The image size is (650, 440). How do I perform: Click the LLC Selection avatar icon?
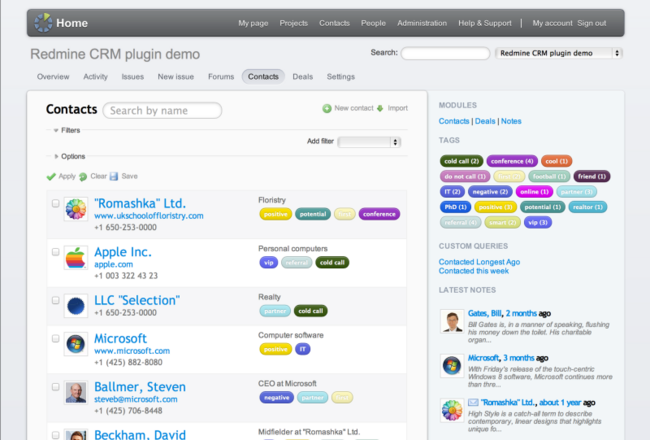point(76,305)
